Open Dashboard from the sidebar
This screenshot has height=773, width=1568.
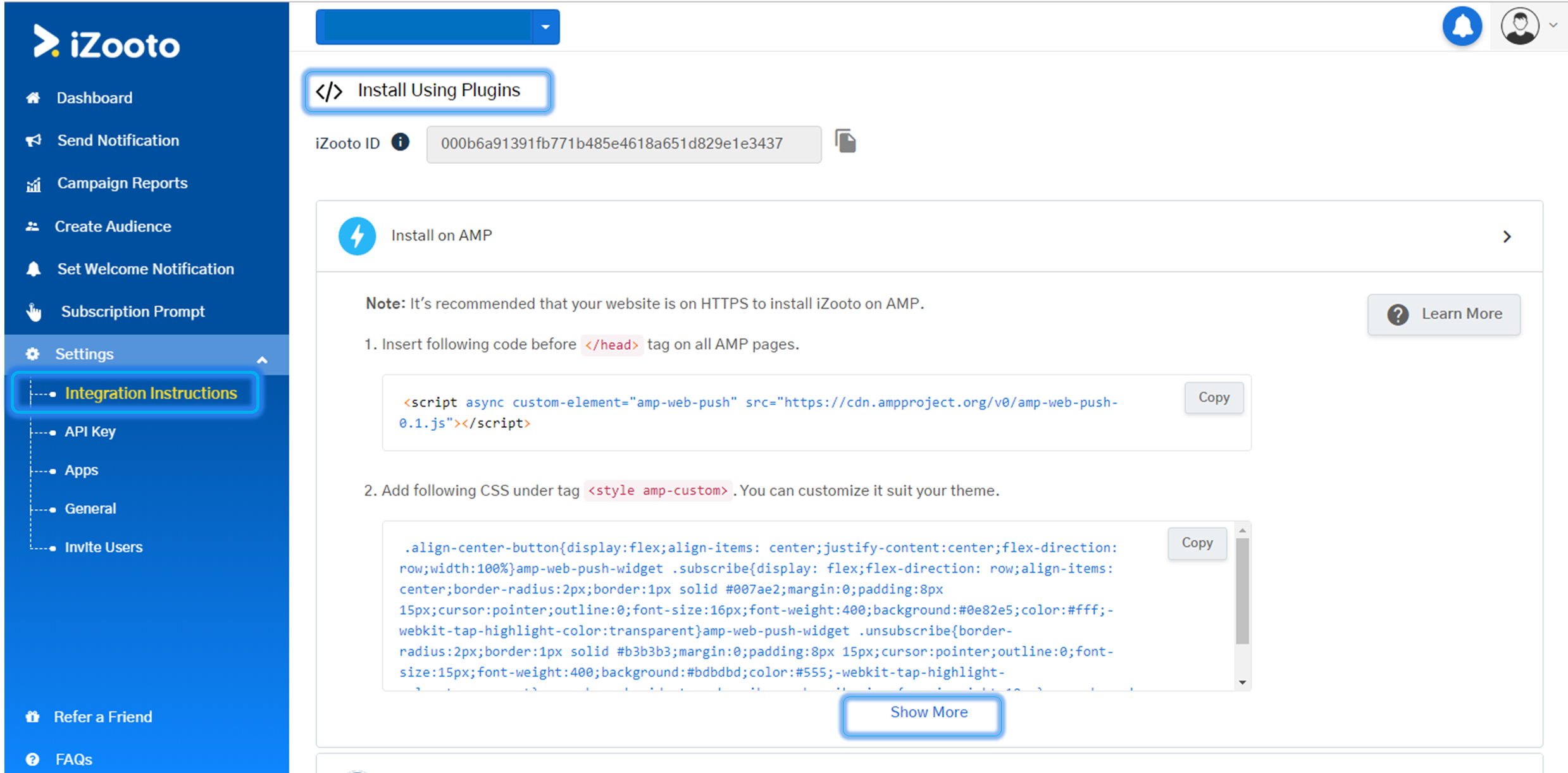(x=94, y=98)
